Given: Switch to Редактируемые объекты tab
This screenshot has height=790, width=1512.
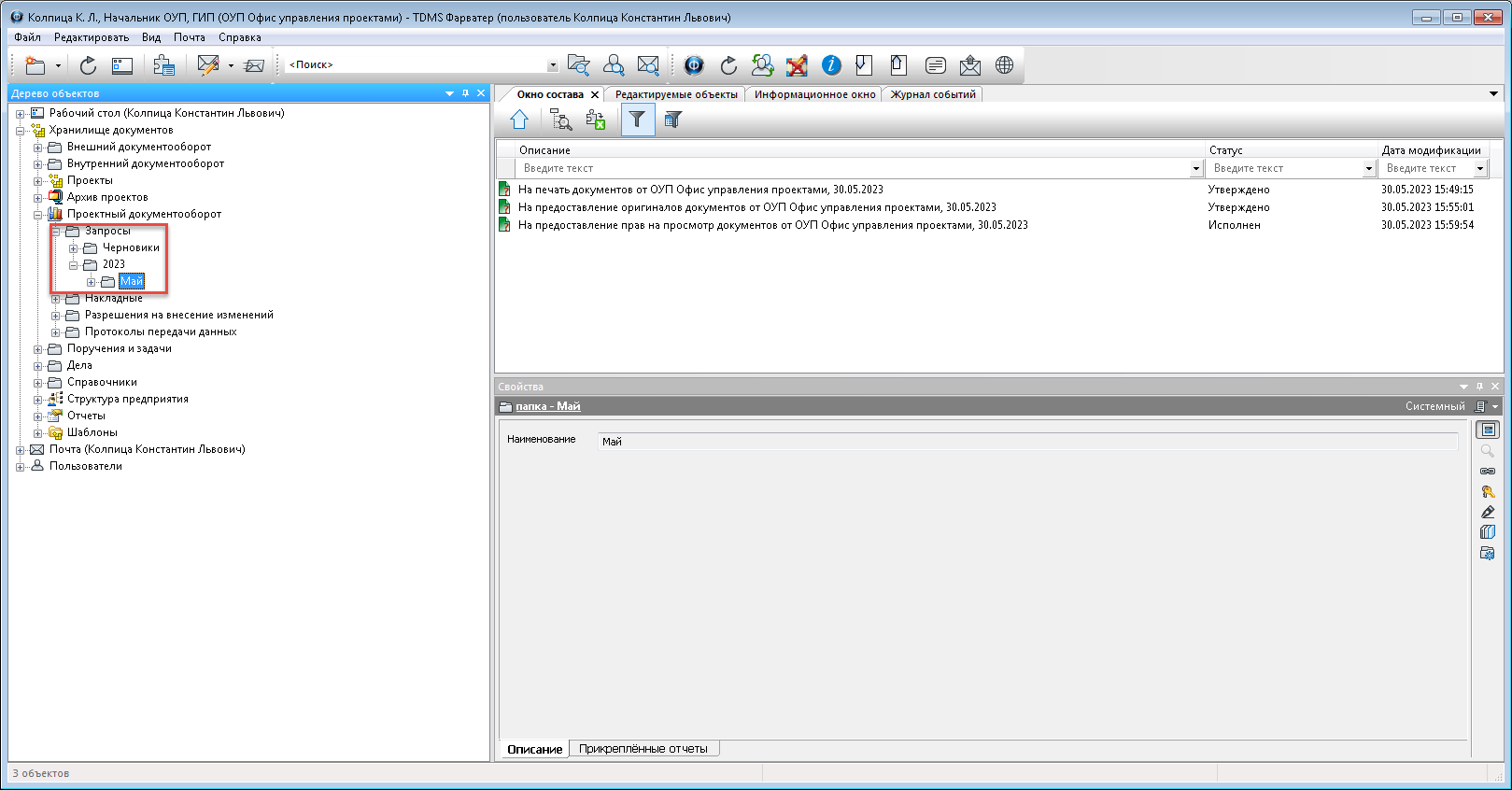Looking at the screenshot, I should point(676,94).
